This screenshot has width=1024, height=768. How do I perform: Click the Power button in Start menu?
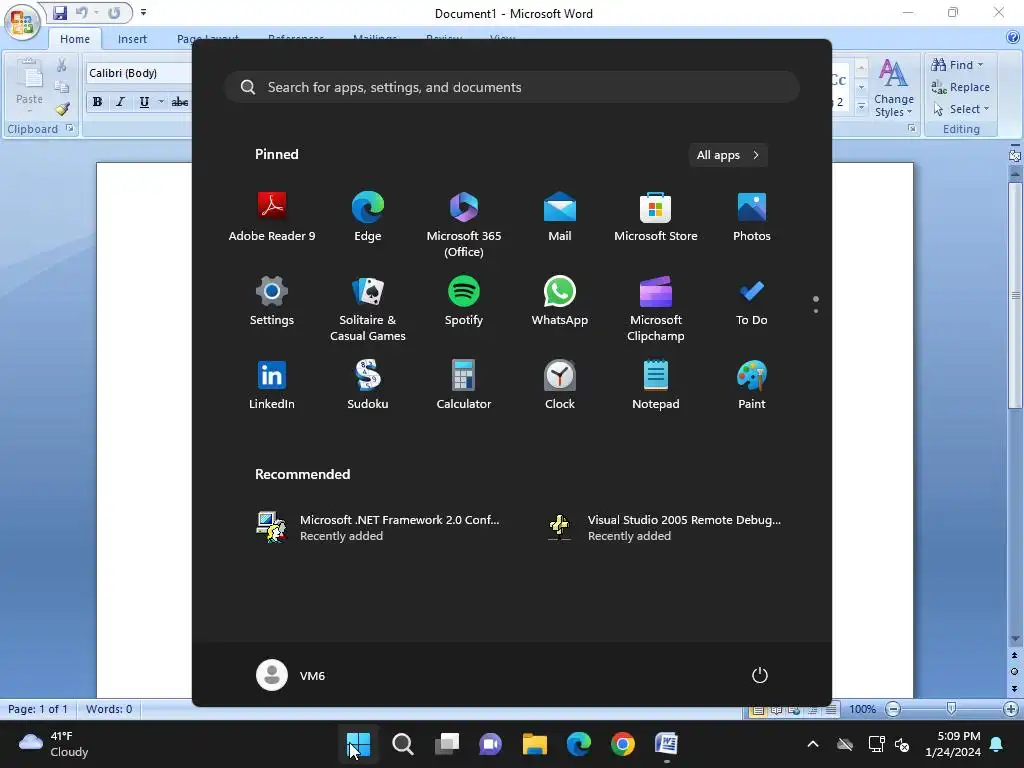pos(760,675)
